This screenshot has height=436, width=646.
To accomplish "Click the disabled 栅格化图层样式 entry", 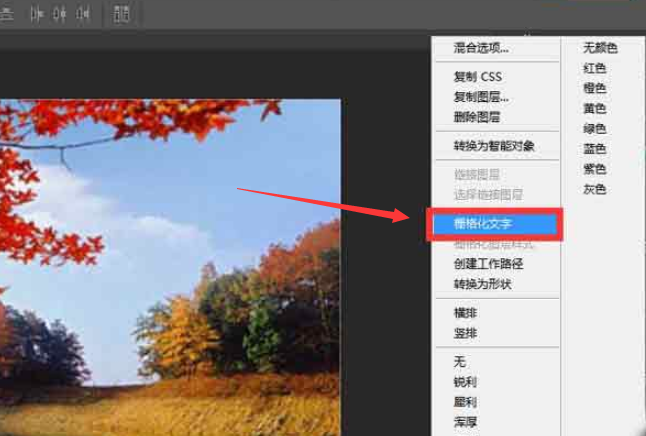I will [x=494, y=244].
